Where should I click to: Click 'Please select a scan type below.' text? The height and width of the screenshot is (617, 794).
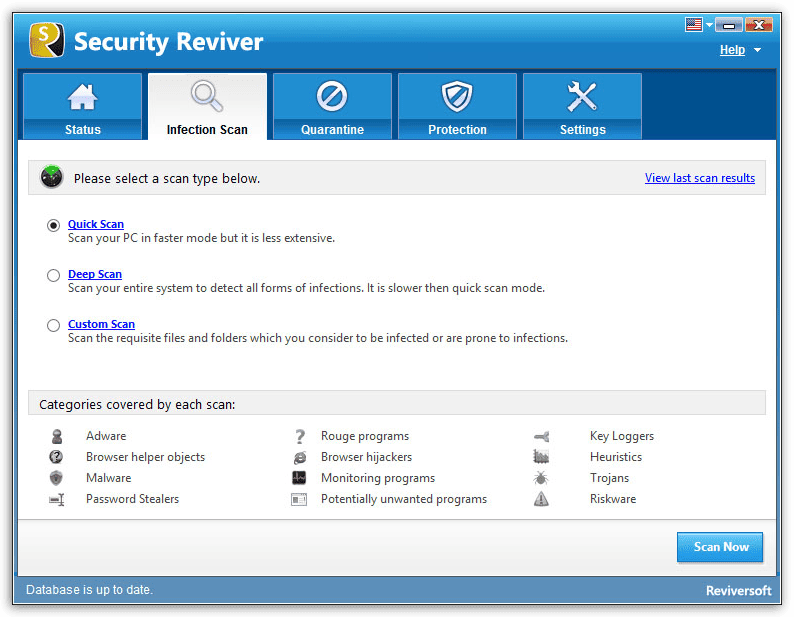pyautogui.click(x=167, y=178)
